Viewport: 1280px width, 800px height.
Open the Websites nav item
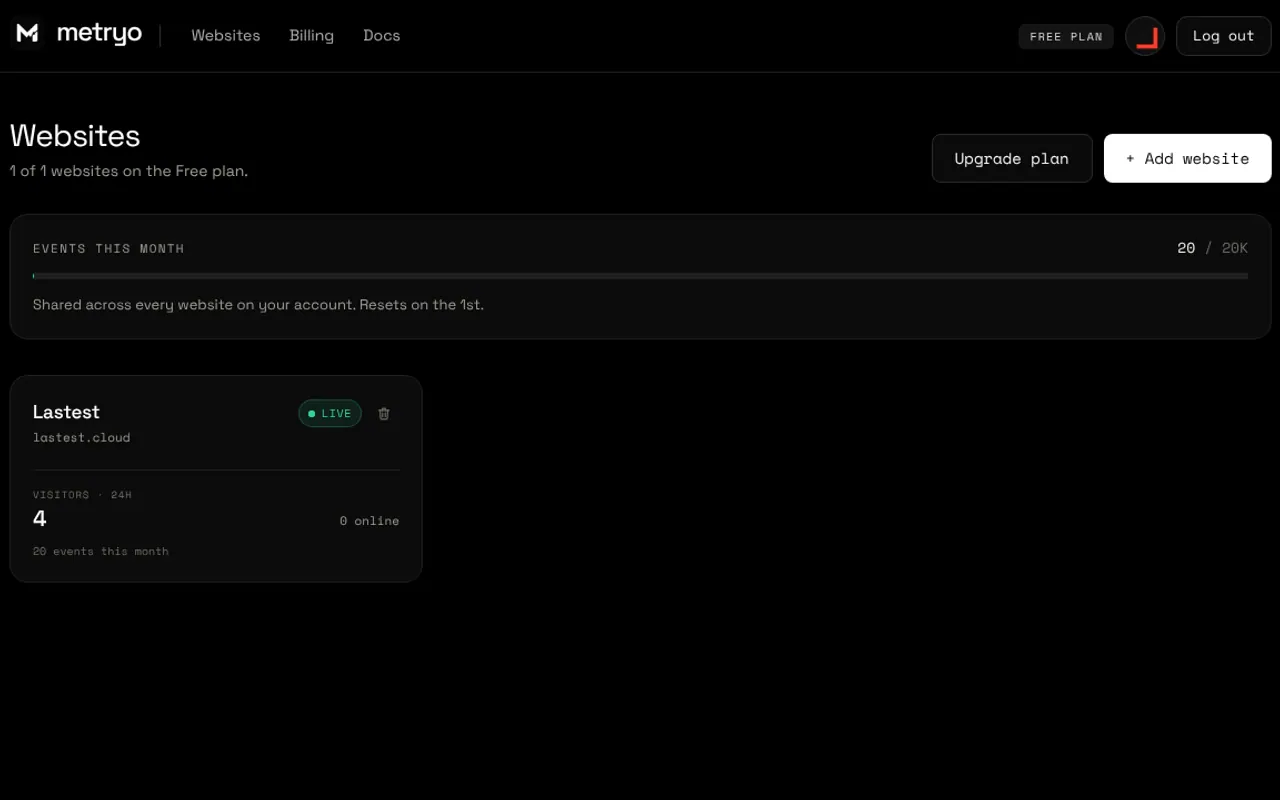click(x=226, y=35)
